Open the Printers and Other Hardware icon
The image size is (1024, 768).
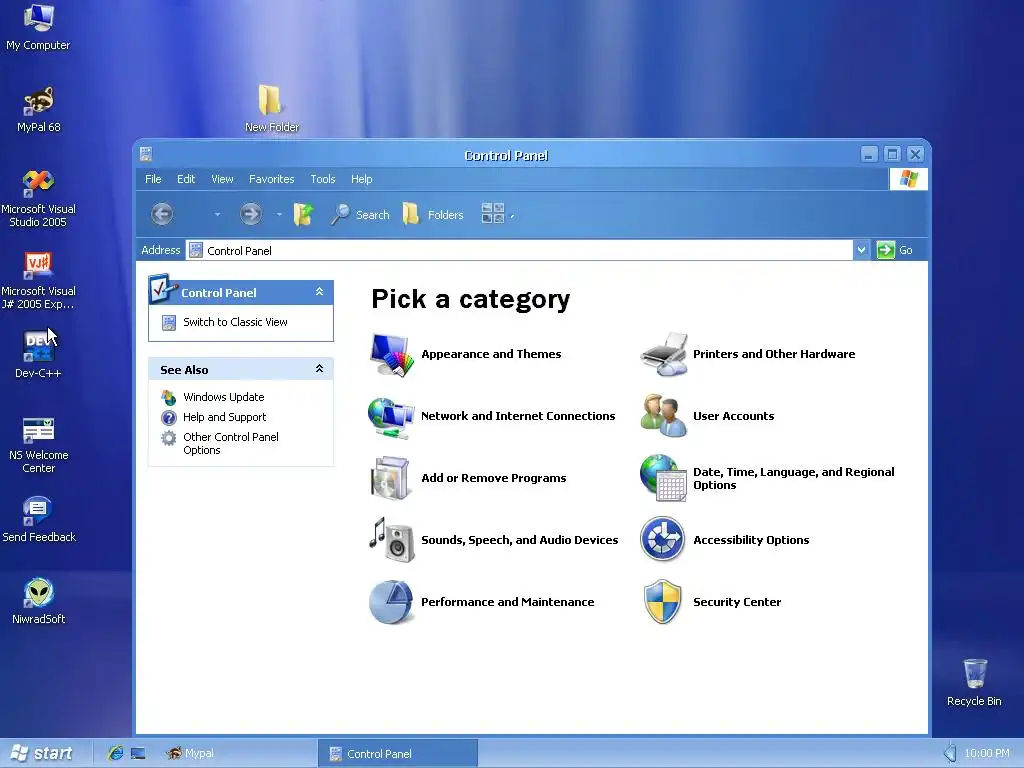(664, 355)
